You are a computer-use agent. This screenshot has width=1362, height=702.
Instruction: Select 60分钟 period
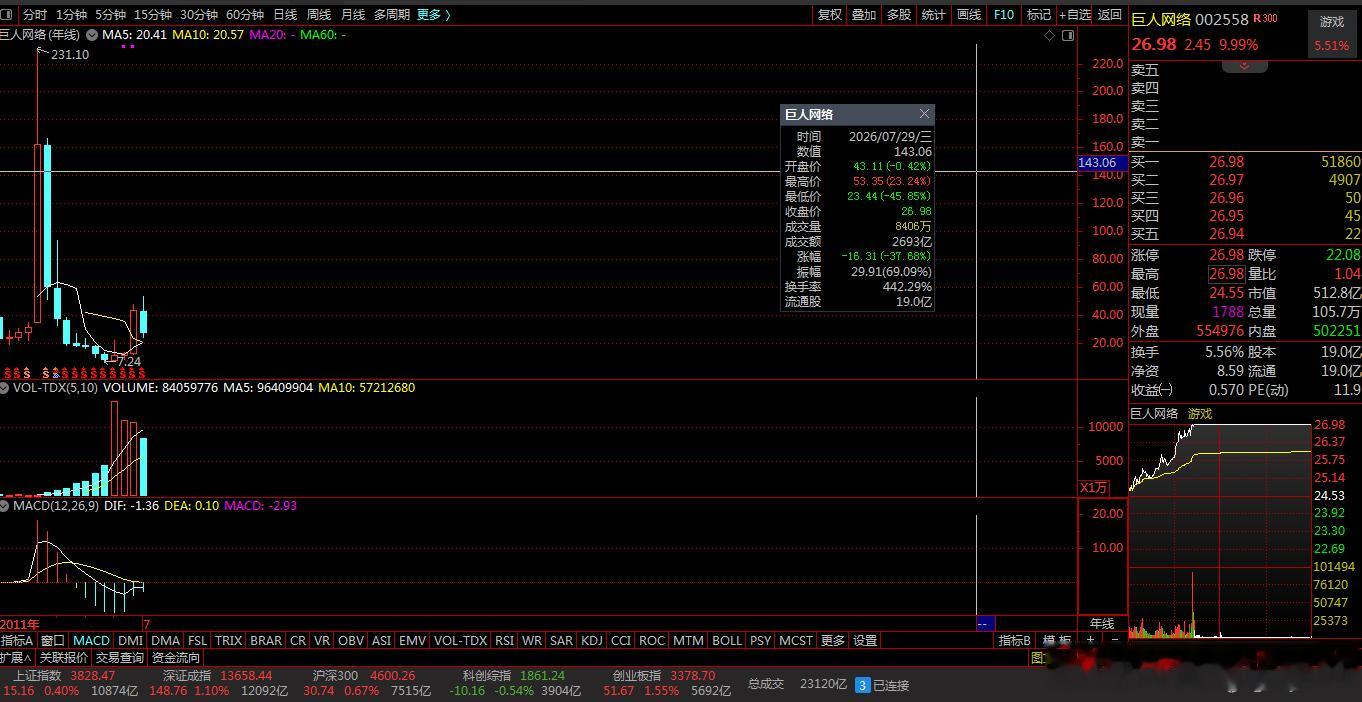[245, 14]
